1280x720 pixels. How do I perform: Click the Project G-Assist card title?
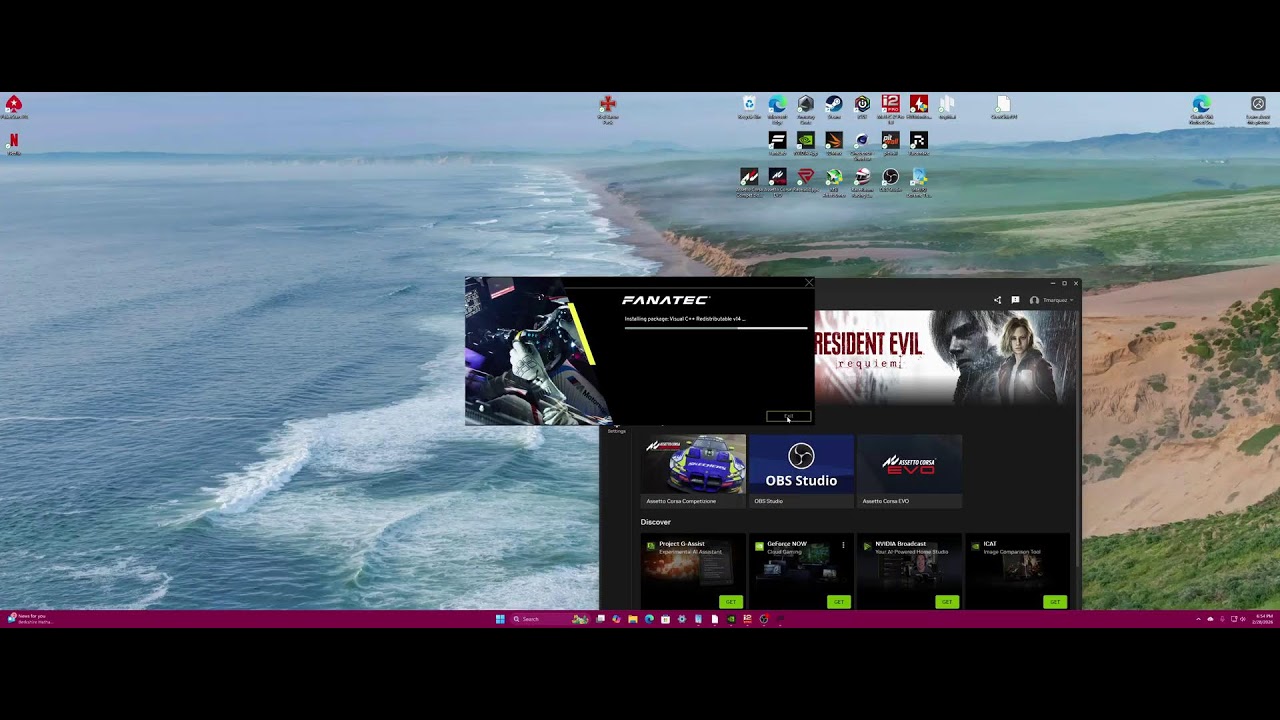682,544
